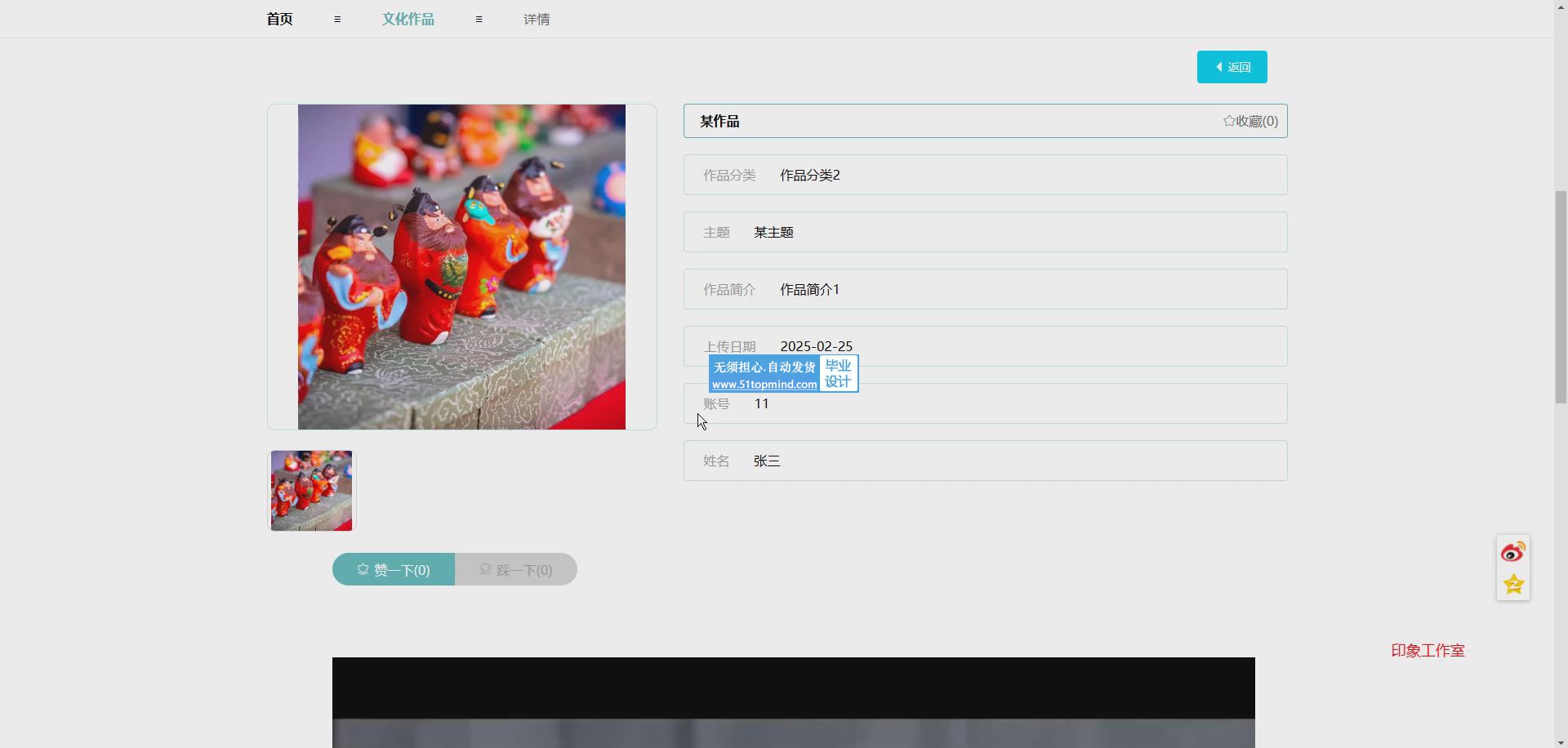Viewport: 1568px width, 748px height.
Task: Click the video player area
Action: (793, 702)
